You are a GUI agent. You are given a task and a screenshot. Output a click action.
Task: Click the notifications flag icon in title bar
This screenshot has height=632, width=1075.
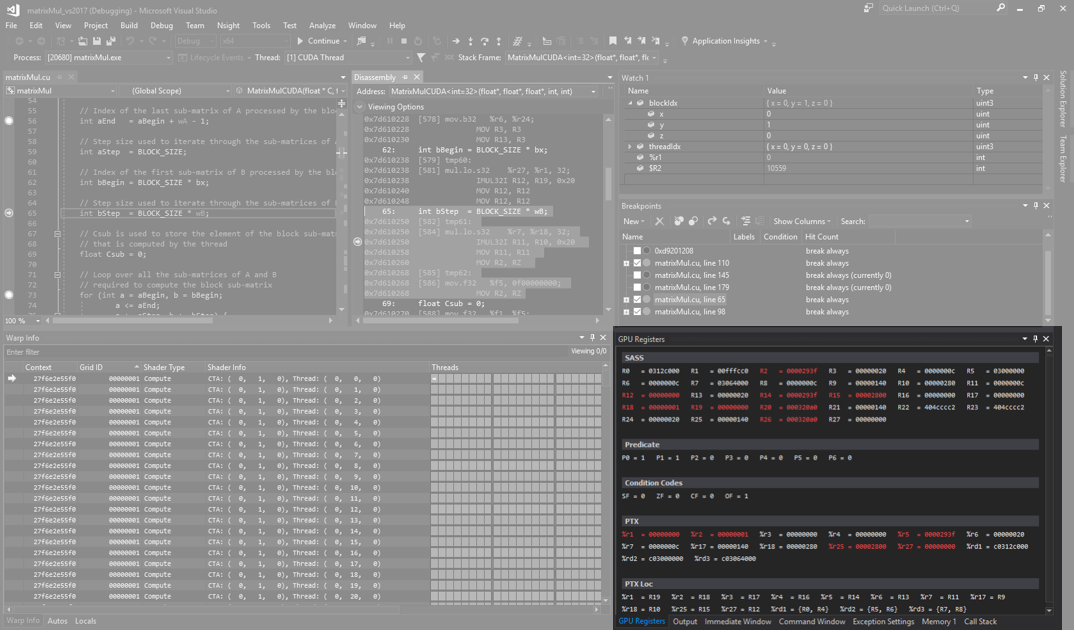pos(869,8)
